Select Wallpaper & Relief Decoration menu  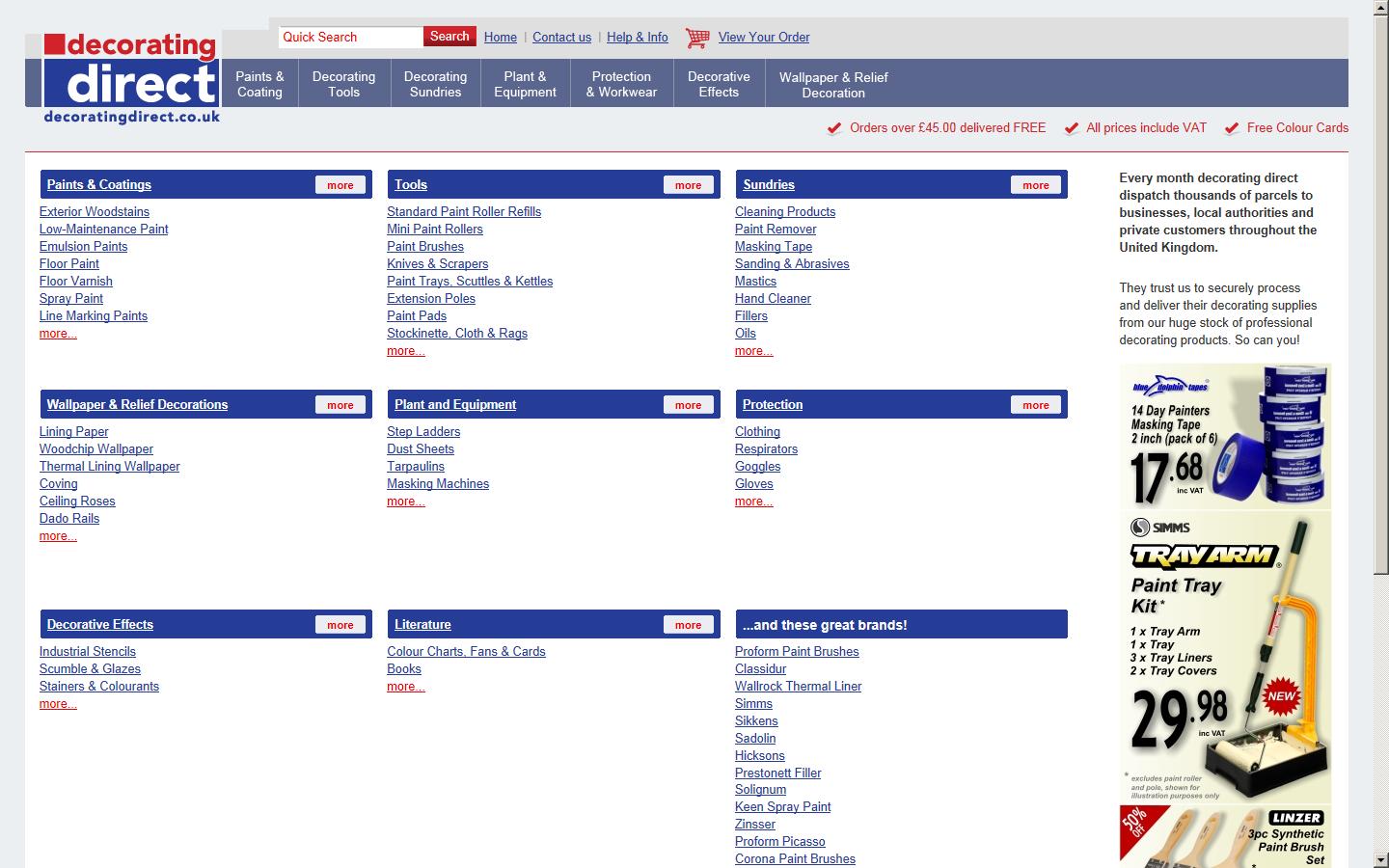833,85
